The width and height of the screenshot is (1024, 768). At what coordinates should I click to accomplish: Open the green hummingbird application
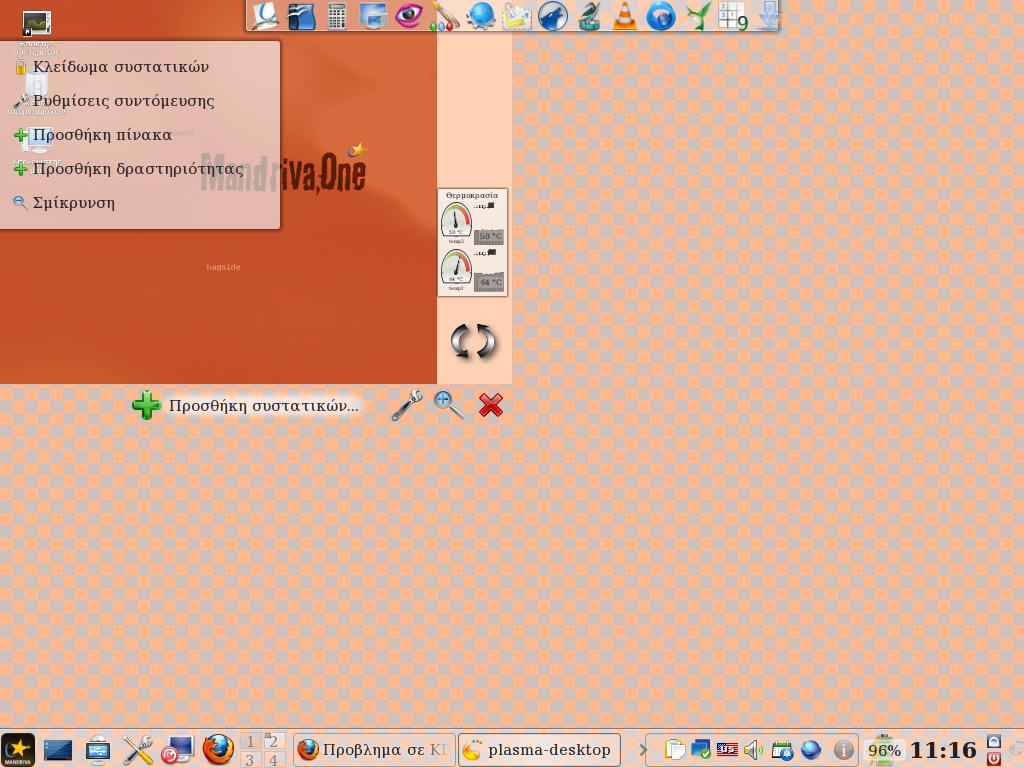[697, 16]
